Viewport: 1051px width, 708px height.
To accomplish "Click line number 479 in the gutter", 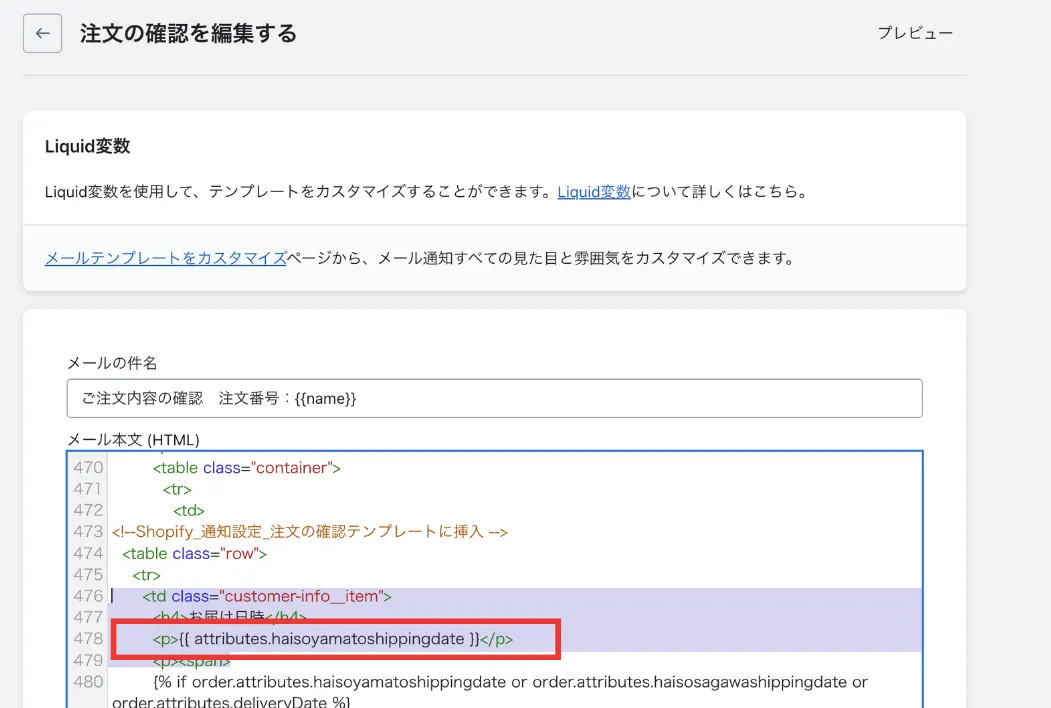I will 88,660.
